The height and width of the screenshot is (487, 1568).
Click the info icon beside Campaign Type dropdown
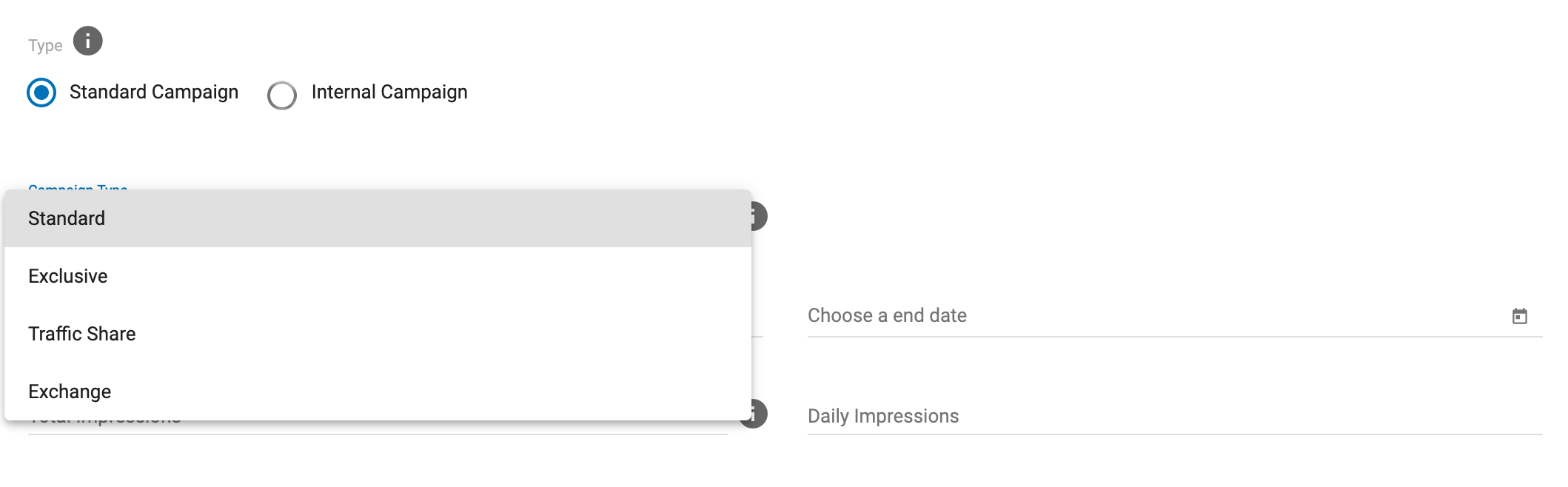[x=759, y=217]
